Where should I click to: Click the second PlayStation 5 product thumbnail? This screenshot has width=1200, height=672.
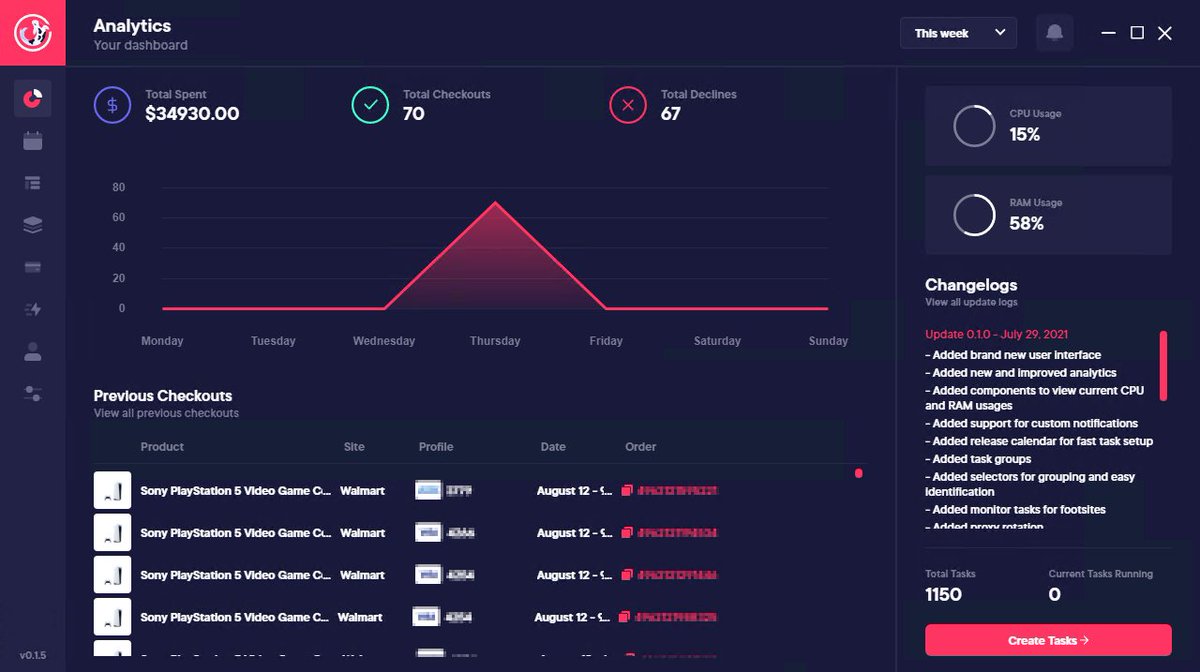click(112, 533)
